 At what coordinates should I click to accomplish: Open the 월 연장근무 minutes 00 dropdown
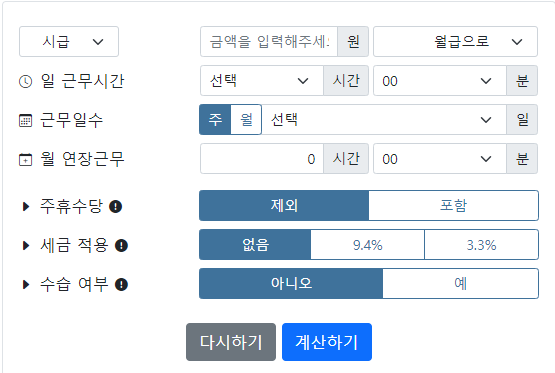click(x=440, y=159)
